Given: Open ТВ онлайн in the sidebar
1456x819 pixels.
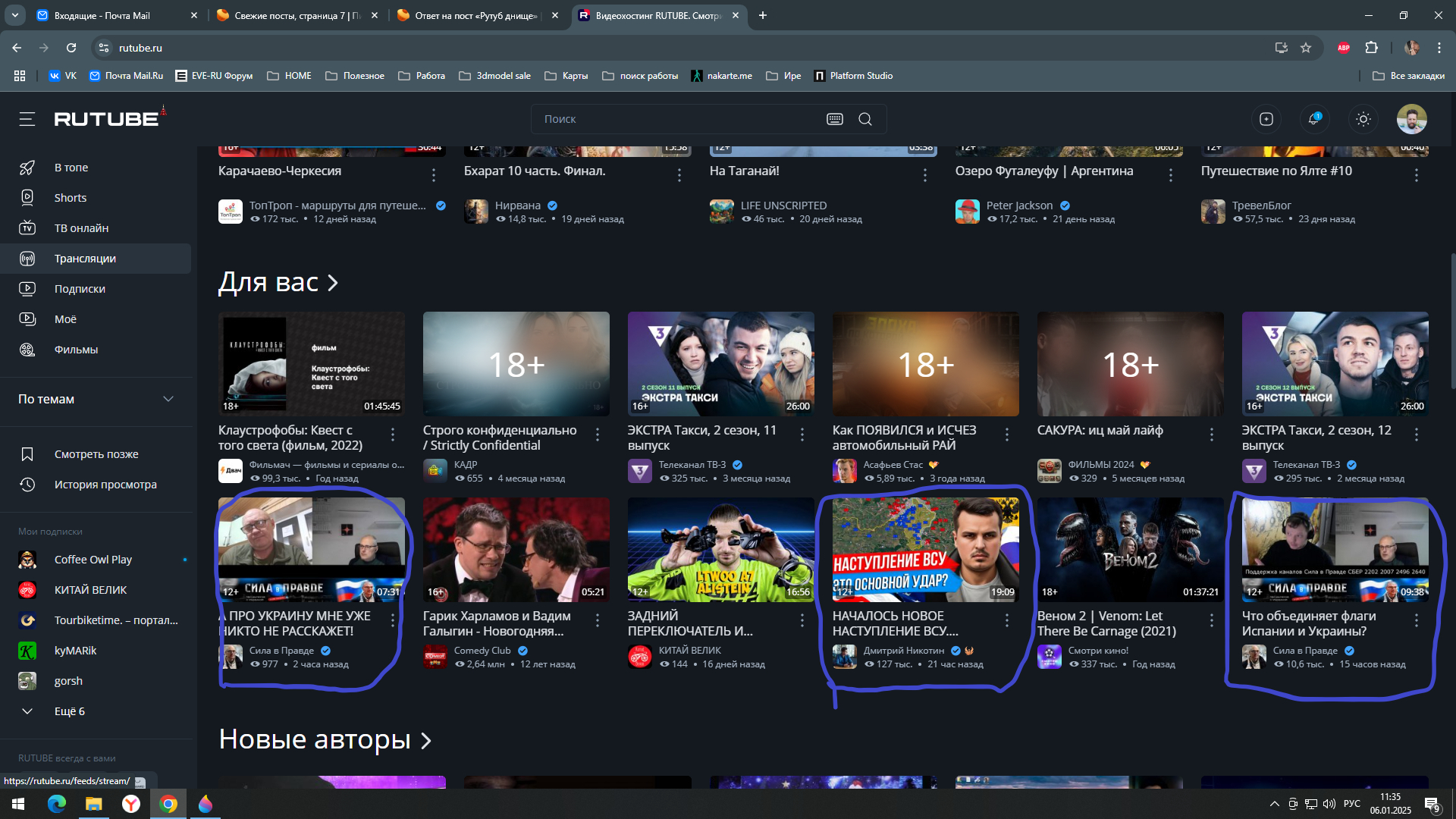Looking at the screenshot, I should pyautogui.click(x=81, y=228).
